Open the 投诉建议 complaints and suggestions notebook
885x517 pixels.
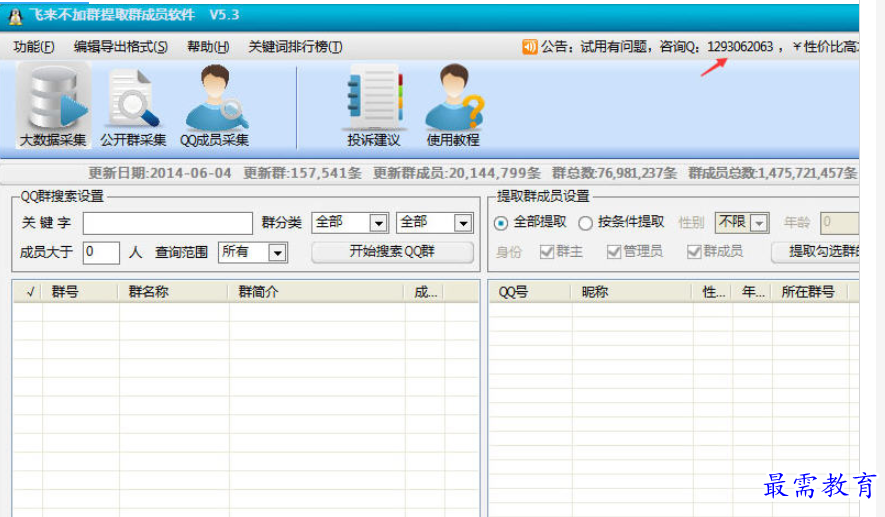coord(374,107)
